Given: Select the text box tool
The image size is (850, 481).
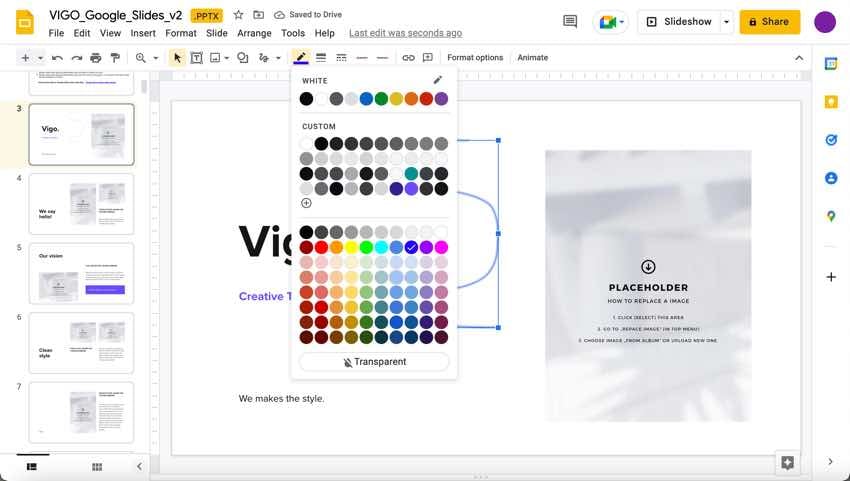Looking at the screenshot, I should (x=196, y=58).
